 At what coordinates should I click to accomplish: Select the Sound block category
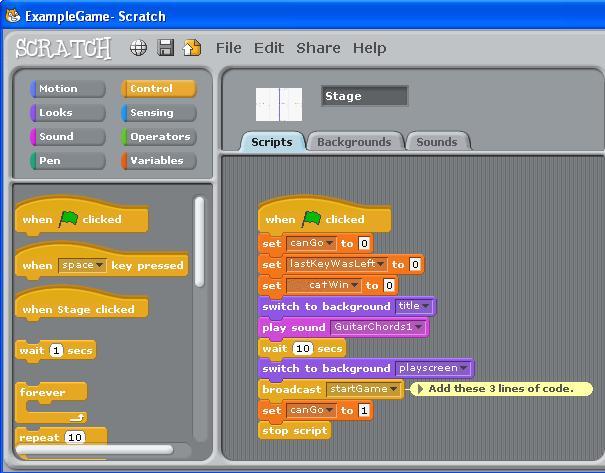point(68,137)
